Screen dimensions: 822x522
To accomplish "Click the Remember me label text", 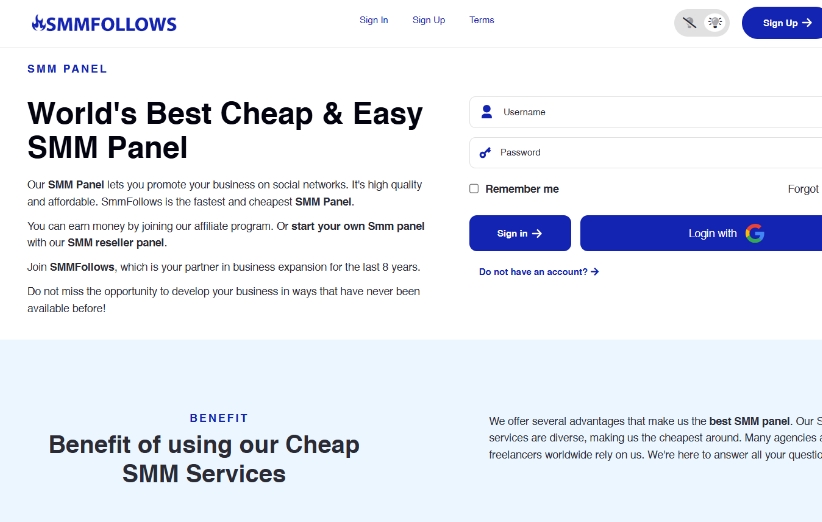I will pos(522,189).
